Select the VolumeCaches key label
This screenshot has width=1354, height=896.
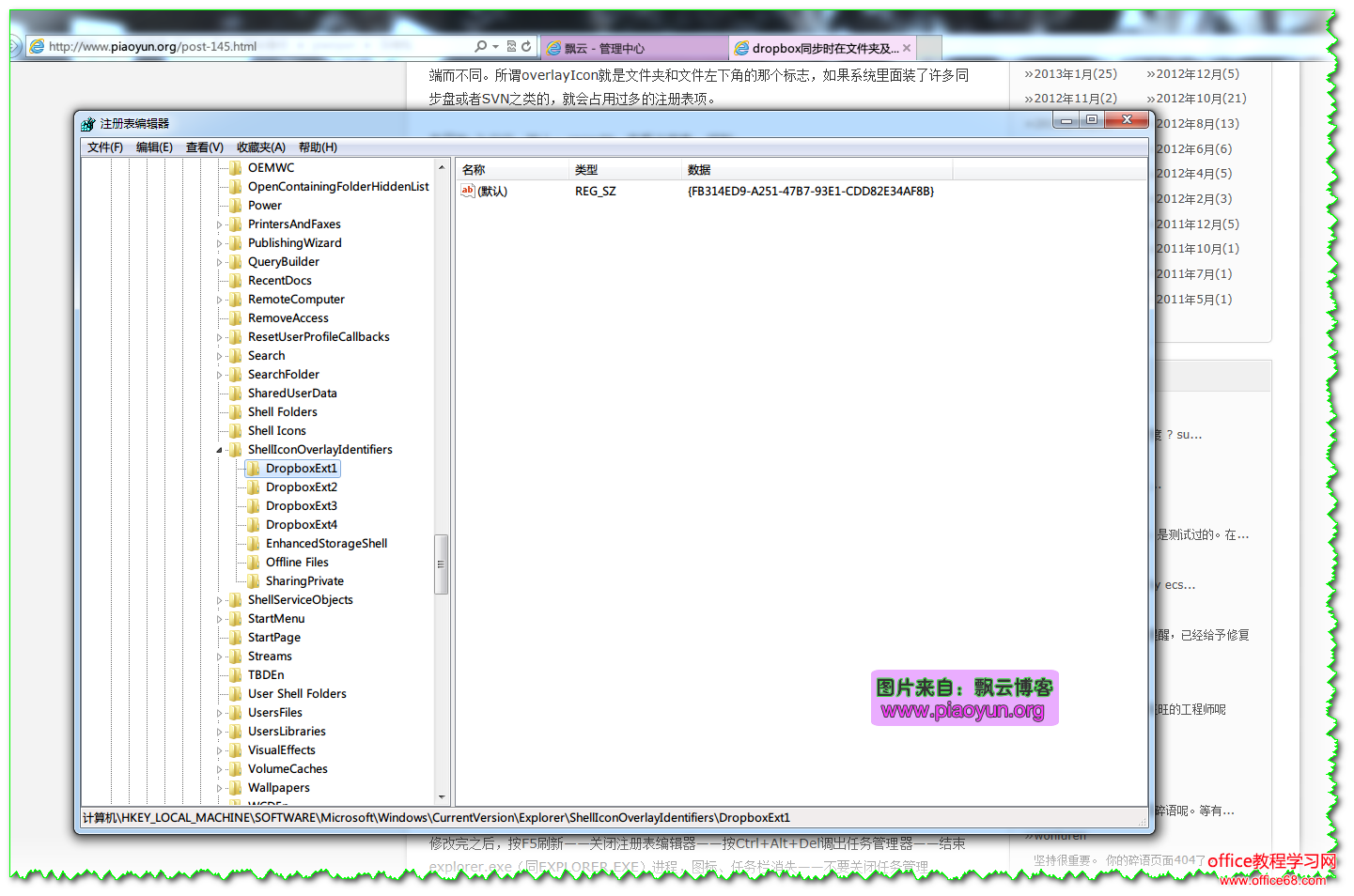tap(288, 769)
